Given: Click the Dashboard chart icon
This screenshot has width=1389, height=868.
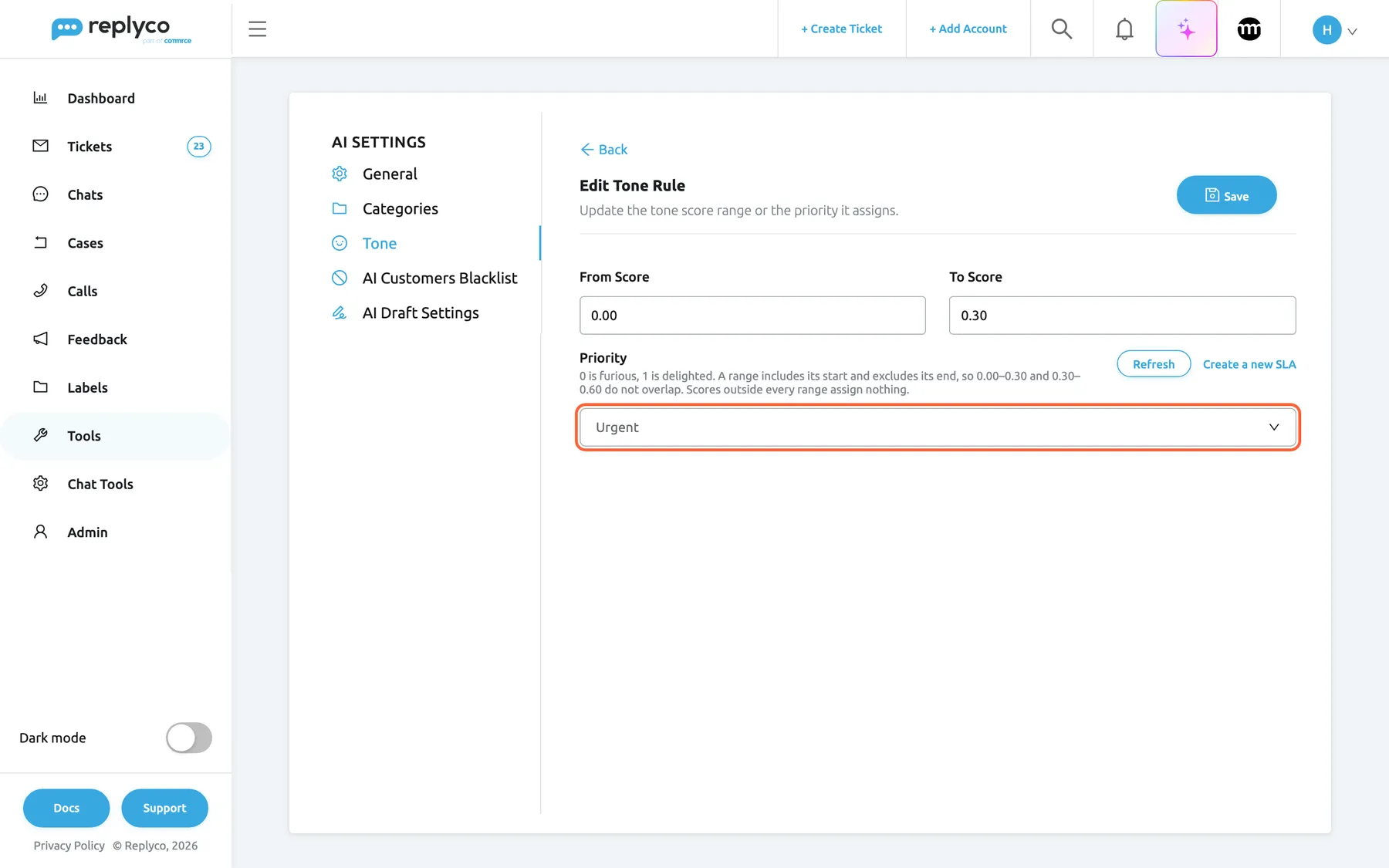Looking at the screenshot, I should (x=40, y=98).
